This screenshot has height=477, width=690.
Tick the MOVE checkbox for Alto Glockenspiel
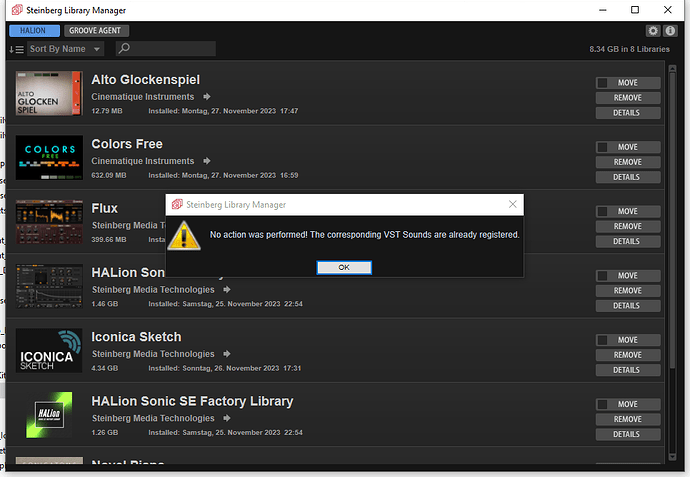click(x=602, y=83)
